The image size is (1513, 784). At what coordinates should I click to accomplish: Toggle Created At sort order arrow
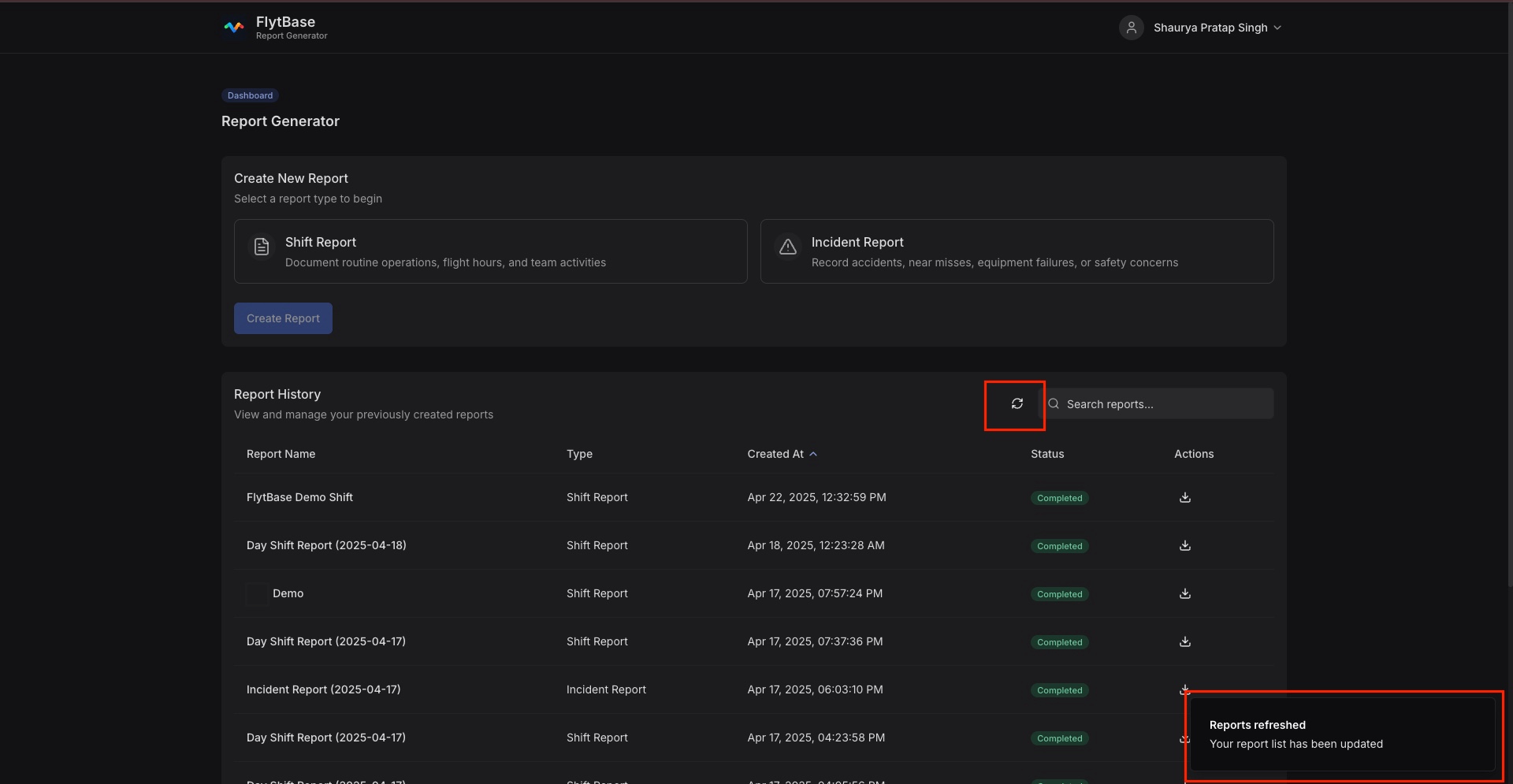(813, 455)
